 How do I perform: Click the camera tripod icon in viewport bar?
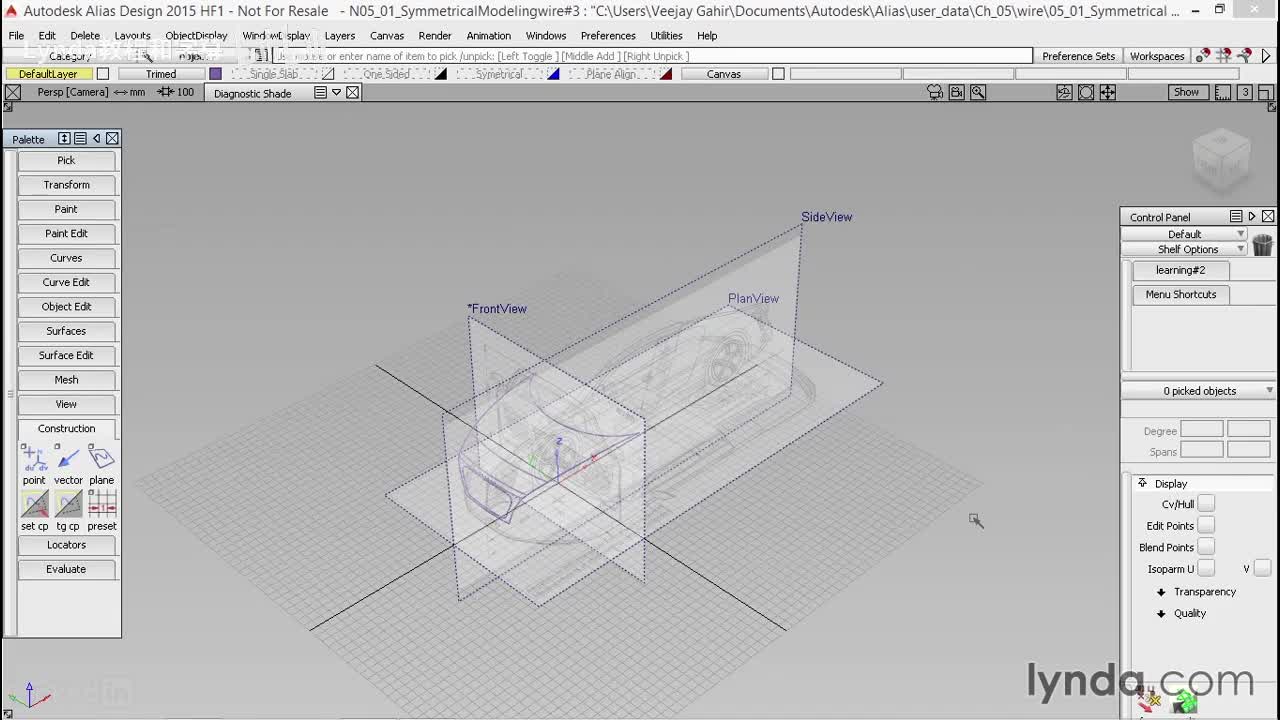(935, 92)
